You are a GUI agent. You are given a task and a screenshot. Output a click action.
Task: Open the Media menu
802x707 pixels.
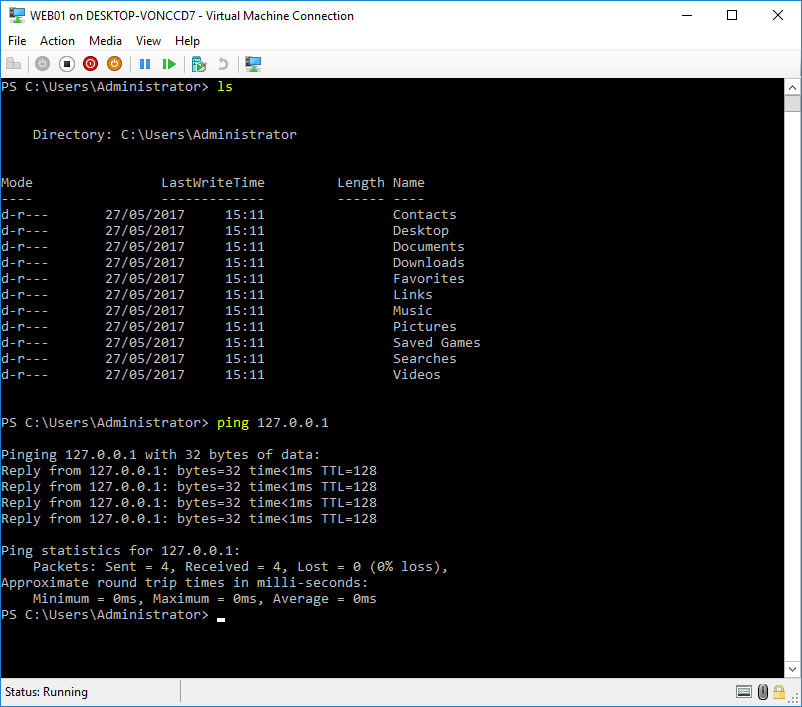tap(105, 41)
